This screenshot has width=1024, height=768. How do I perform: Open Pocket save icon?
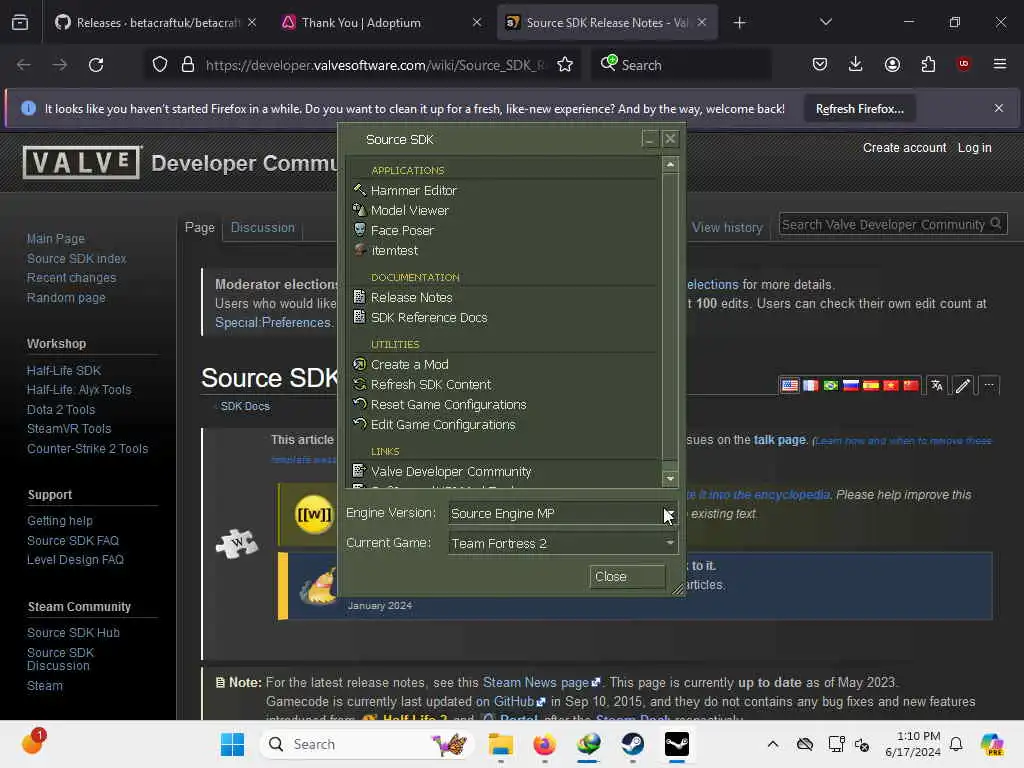820,64
